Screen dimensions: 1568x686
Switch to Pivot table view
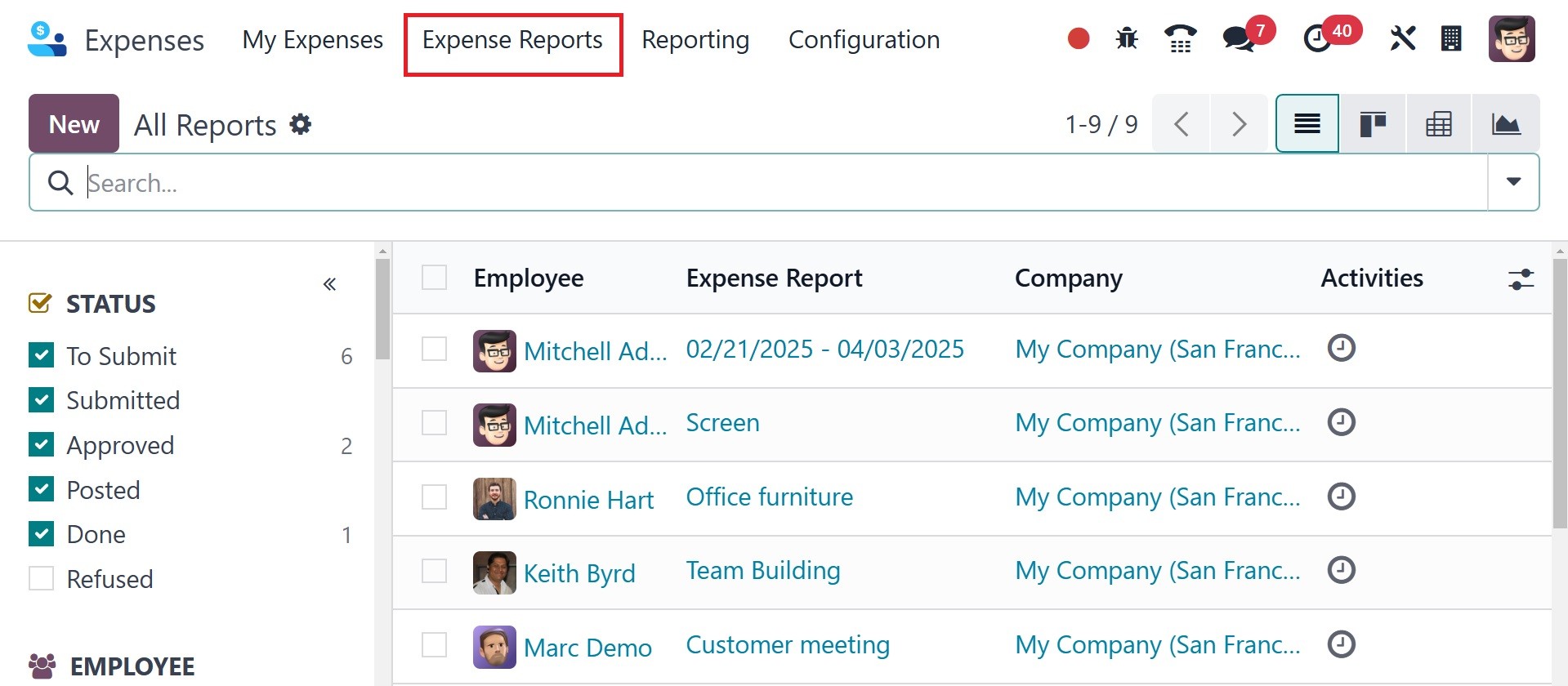click(1438, 124)
